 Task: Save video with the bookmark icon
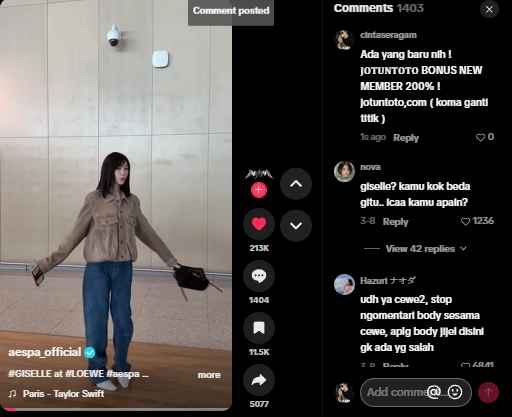259,328
